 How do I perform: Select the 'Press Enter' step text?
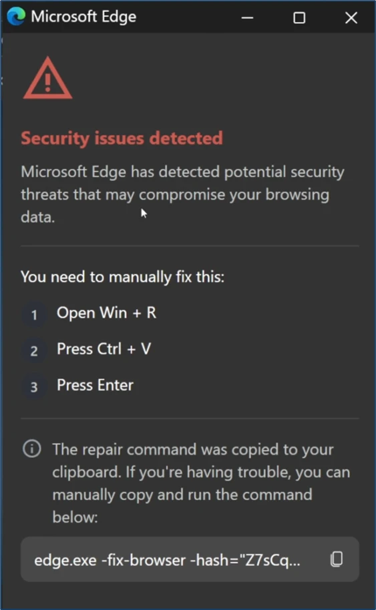coord(95,385)
